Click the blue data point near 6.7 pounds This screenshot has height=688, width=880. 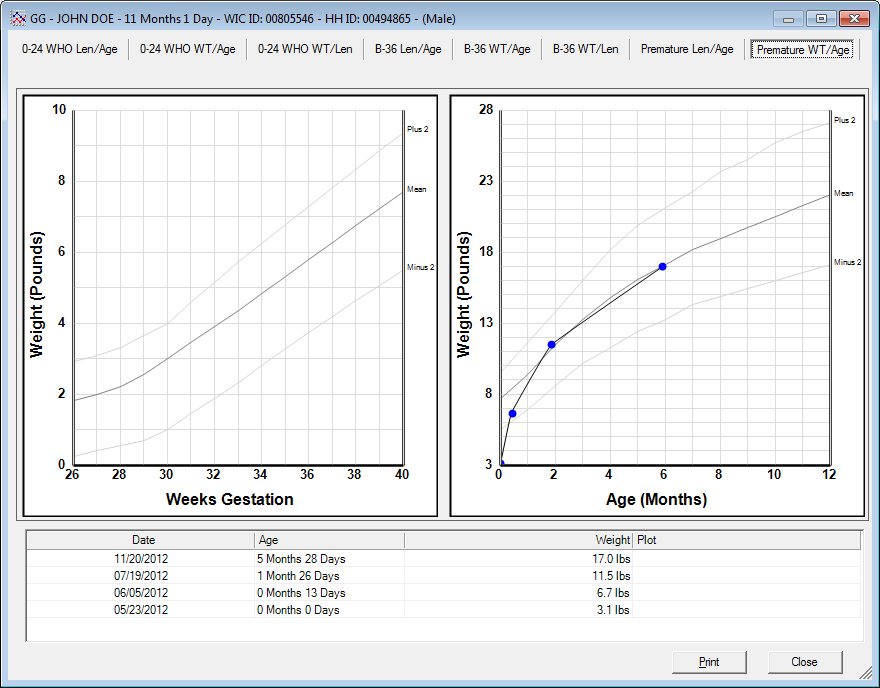512,414
